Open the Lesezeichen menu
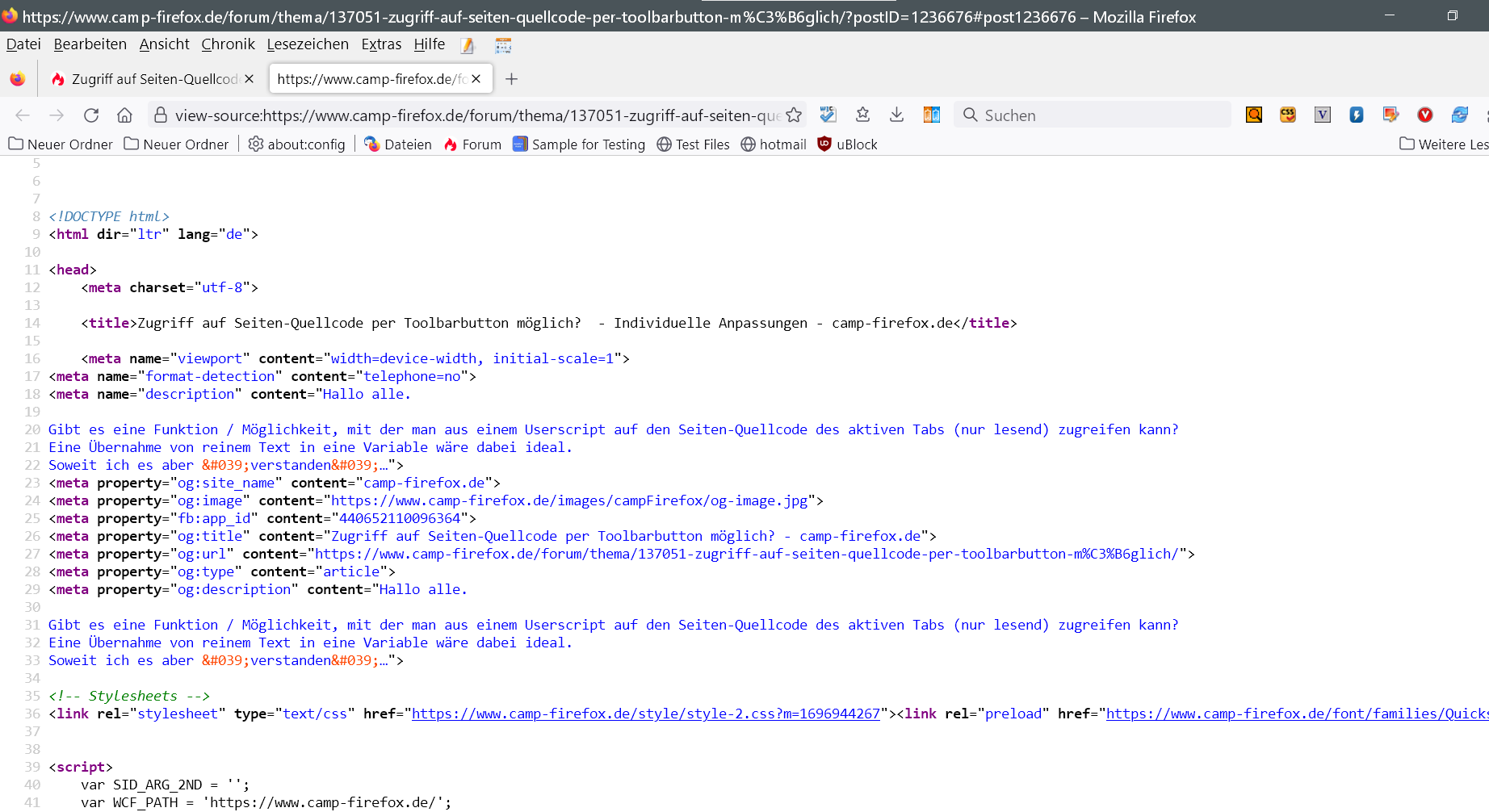 click(308, 44)
